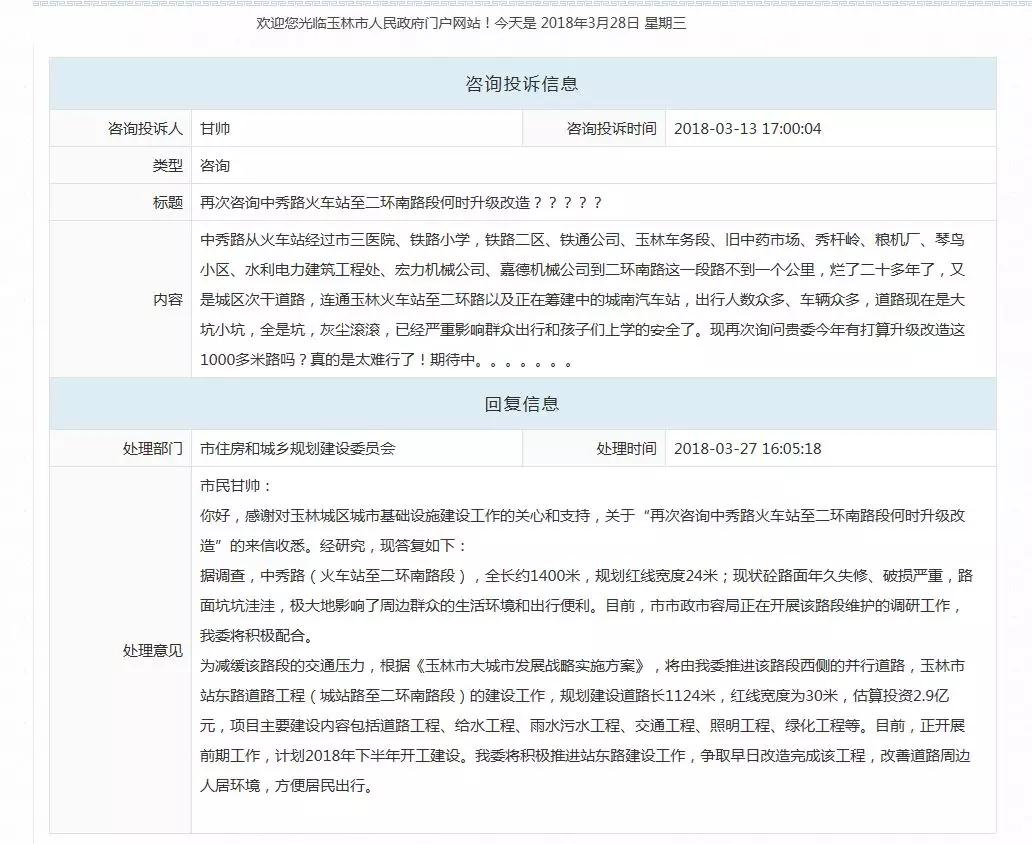
Task: Click the final reply line '人居环境，方便居民出行。'
Action: click(x=288, y=785)
